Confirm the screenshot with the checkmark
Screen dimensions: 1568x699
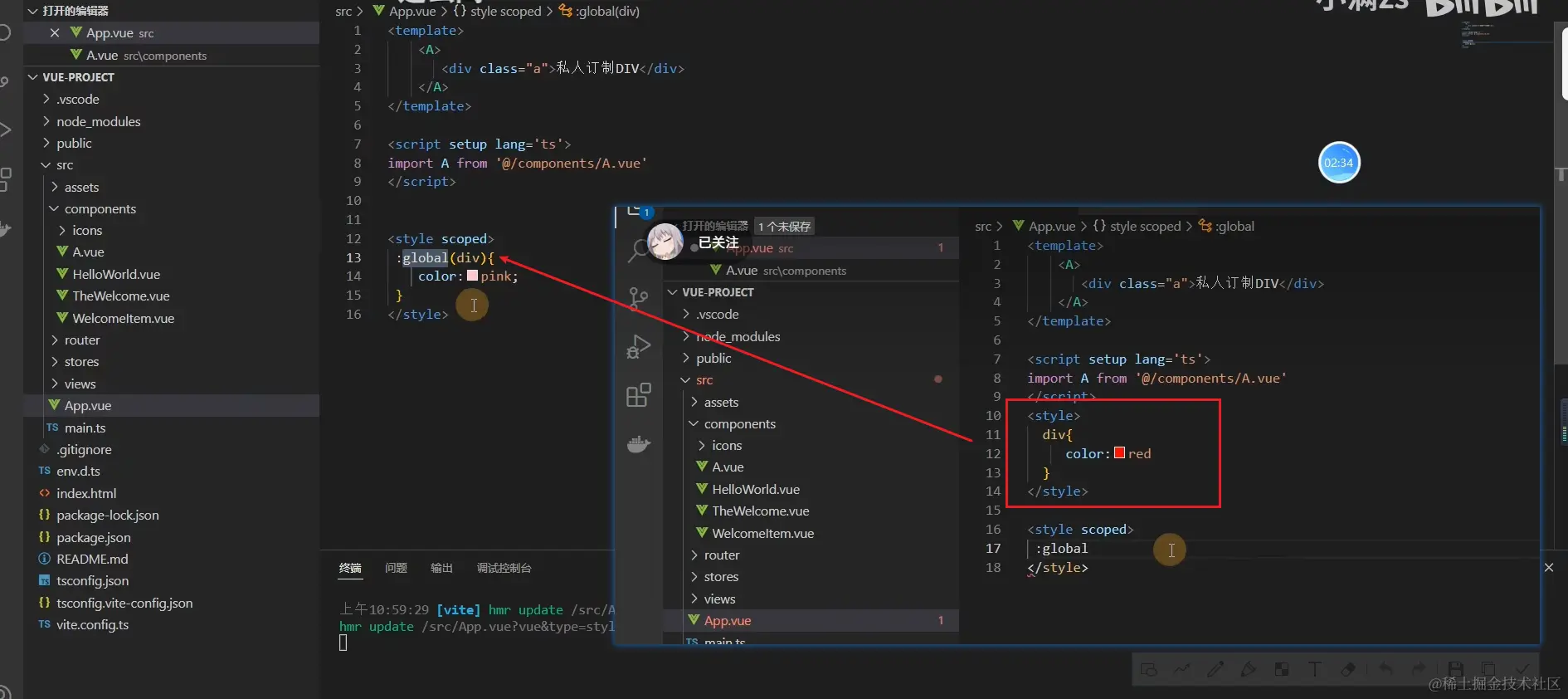(1522, 669)
